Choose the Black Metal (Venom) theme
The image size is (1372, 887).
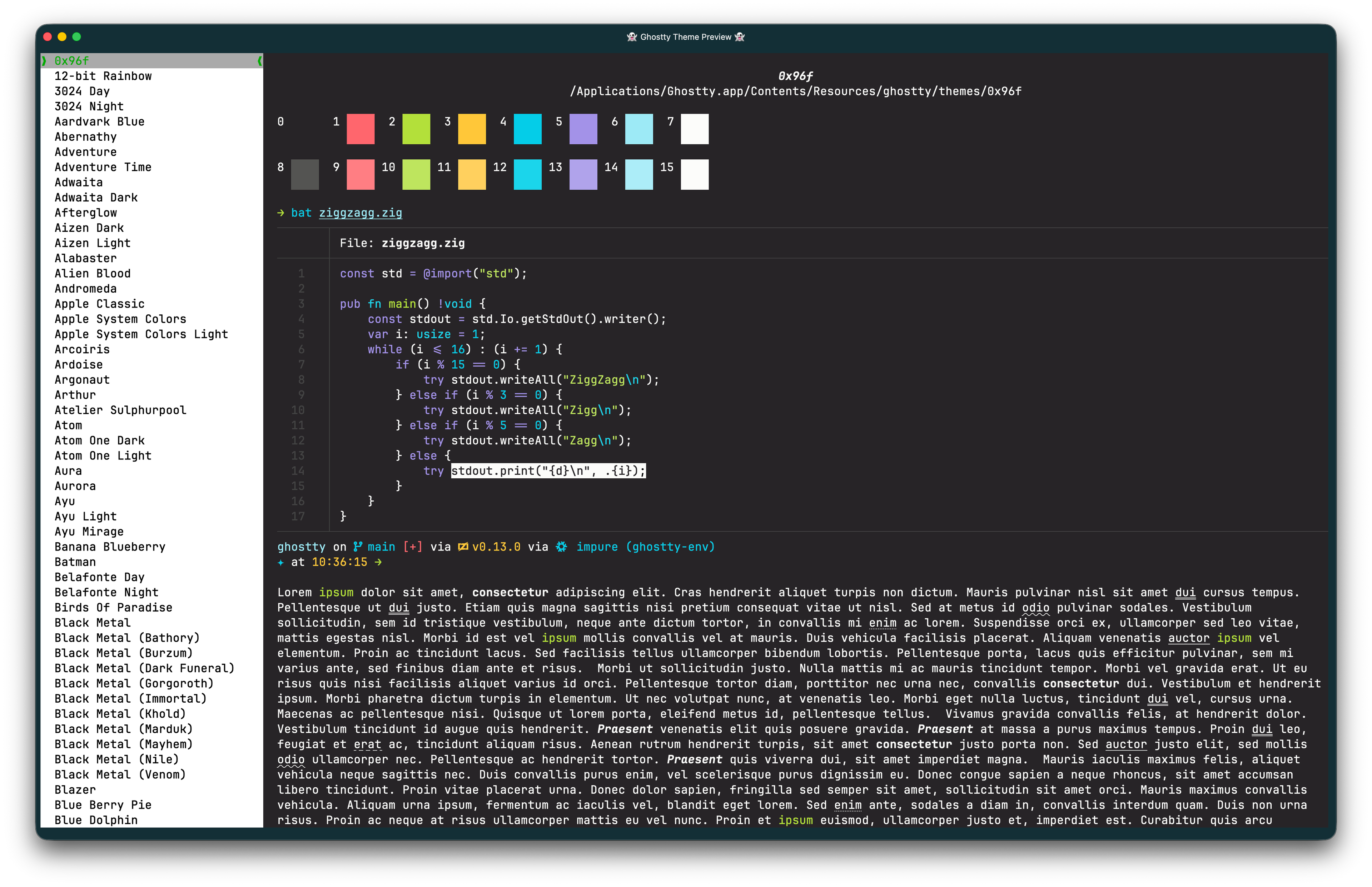click(120, 775)
